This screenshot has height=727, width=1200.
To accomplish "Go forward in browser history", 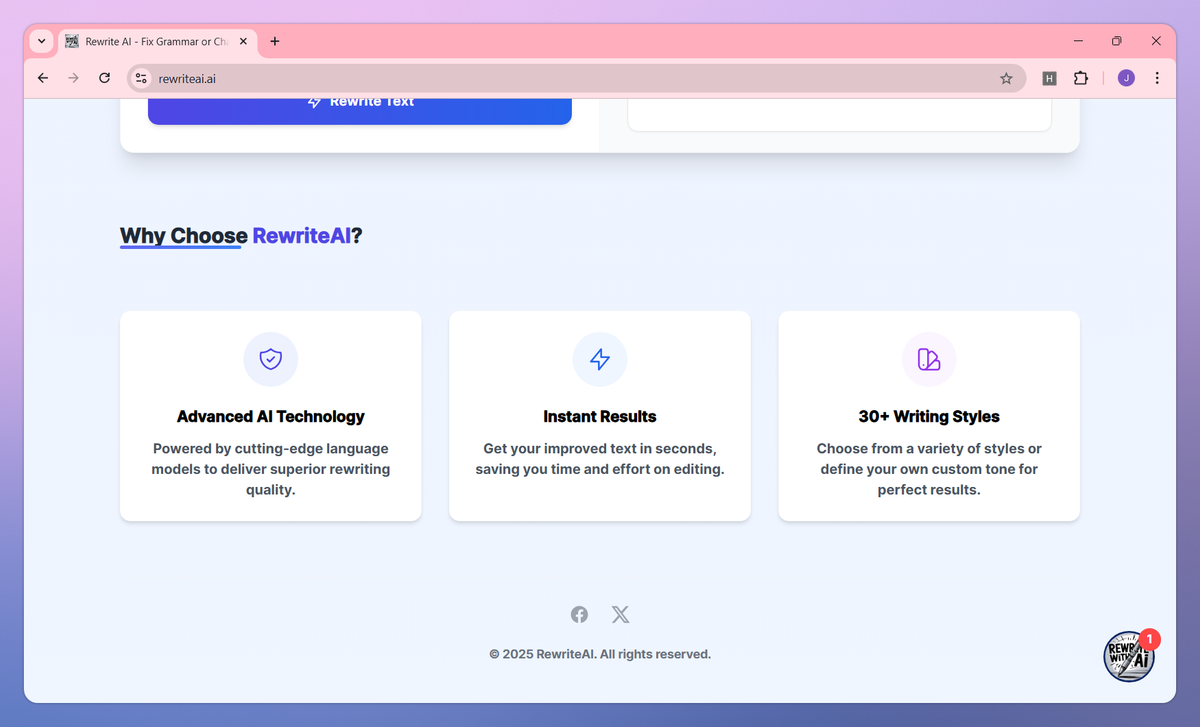I will point(73,78).
